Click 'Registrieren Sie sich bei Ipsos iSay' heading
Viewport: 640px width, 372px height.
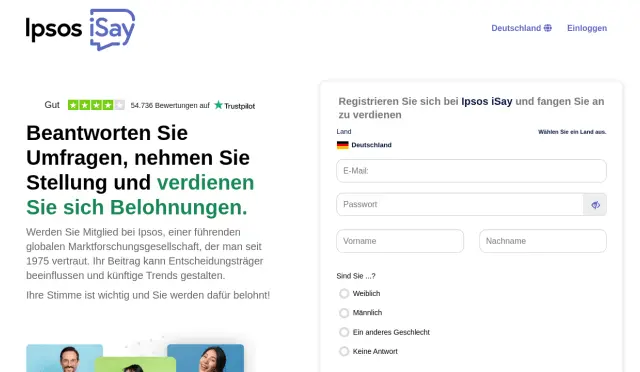tap(471, 108)
